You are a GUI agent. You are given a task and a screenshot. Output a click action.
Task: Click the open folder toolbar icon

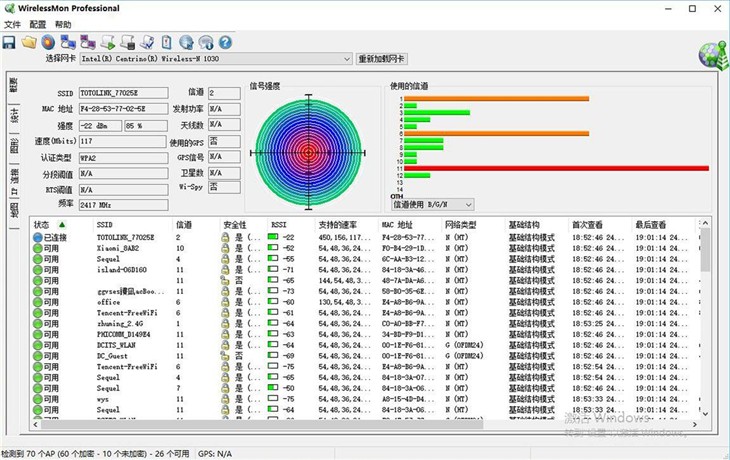pos(29,42)
